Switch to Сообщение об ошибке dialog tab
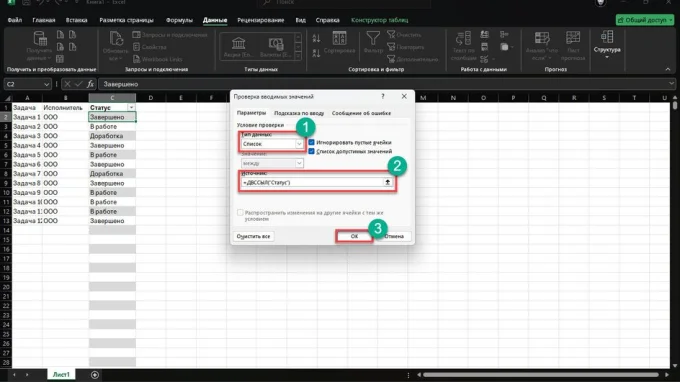680x382 pixels. 361,113
